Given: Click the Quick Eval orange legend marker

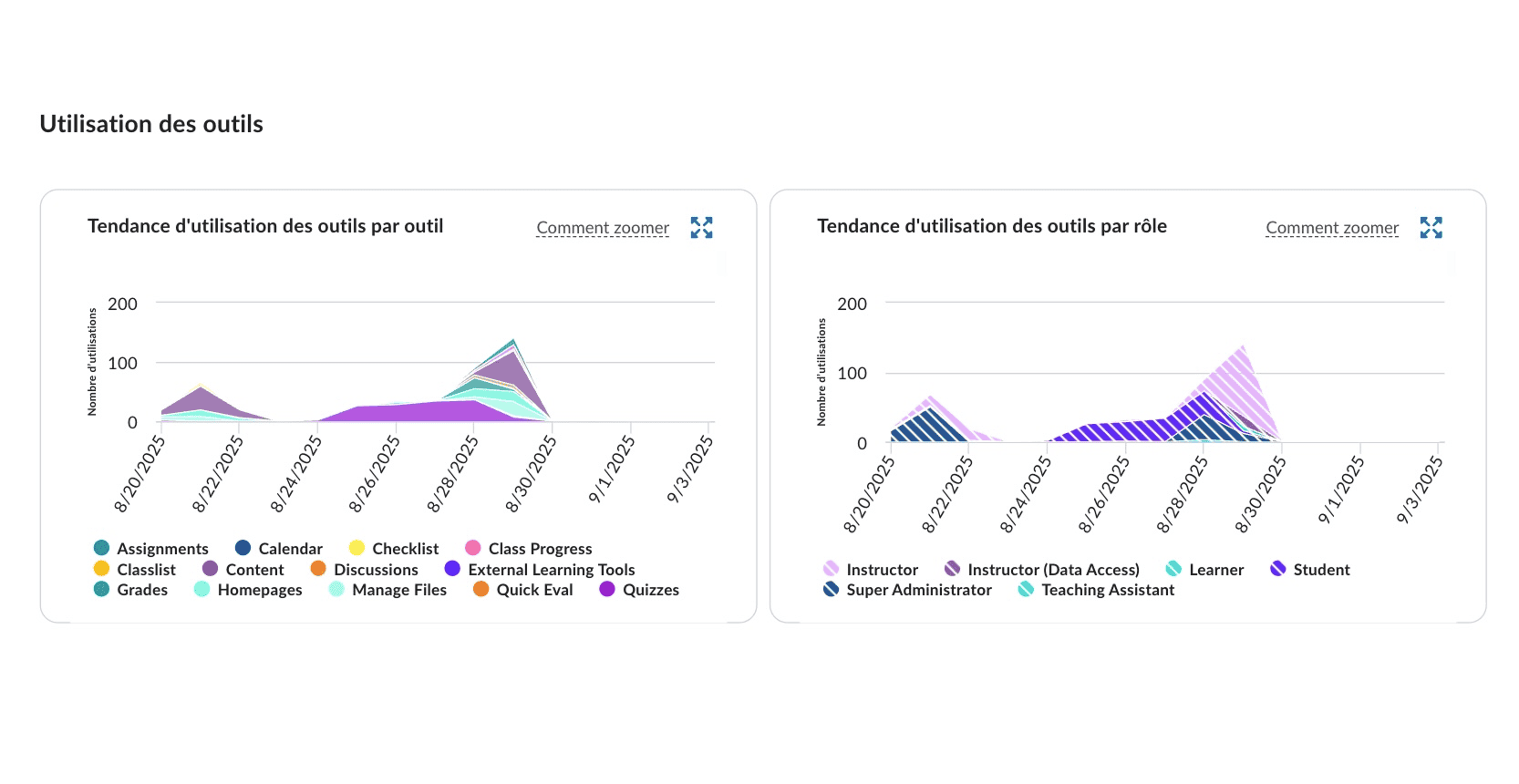Looking at the screenshot, I should coord(481,589).
